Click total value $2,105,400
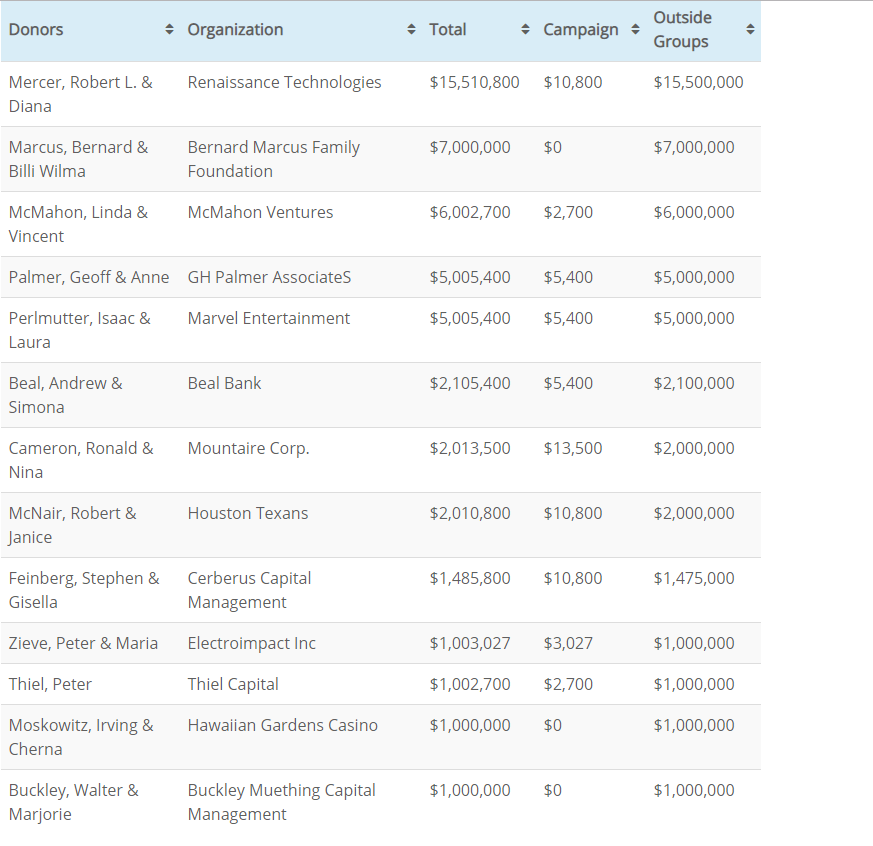 coord(470,383)
